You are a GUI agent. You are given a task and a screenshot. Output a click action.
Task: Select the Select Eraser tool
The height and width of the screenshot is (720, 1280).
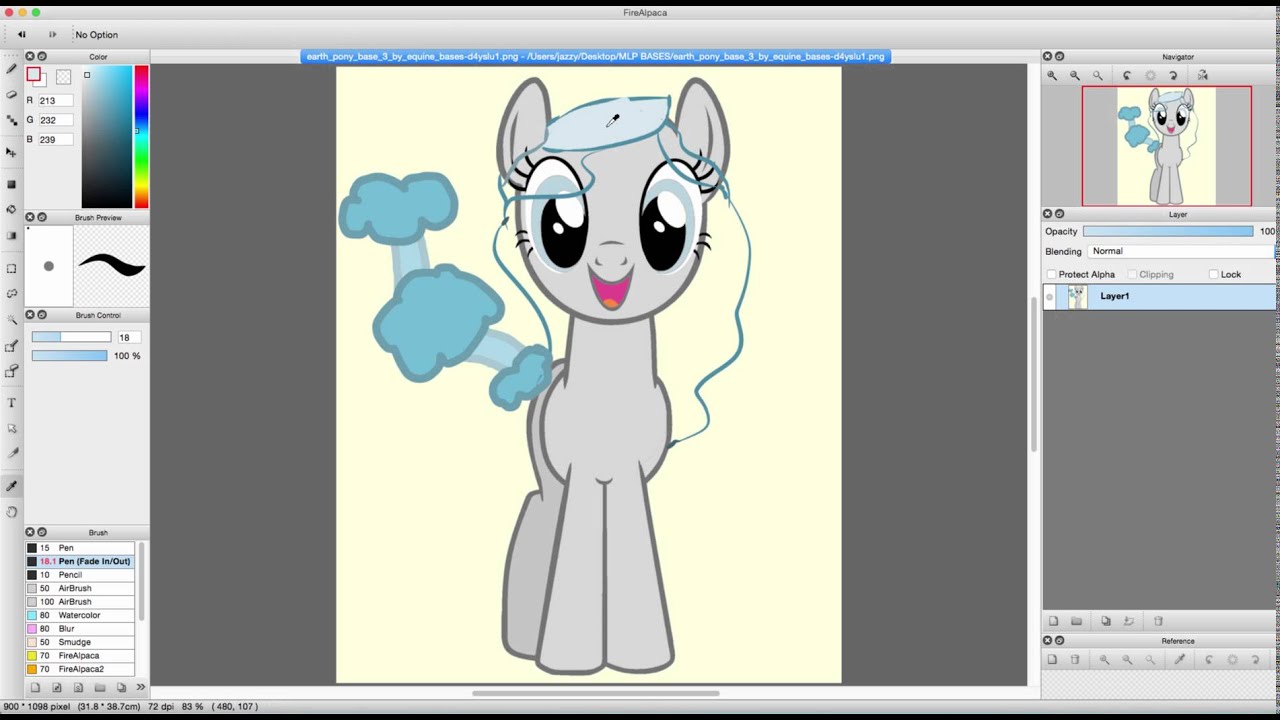click(x=11, y=371)
